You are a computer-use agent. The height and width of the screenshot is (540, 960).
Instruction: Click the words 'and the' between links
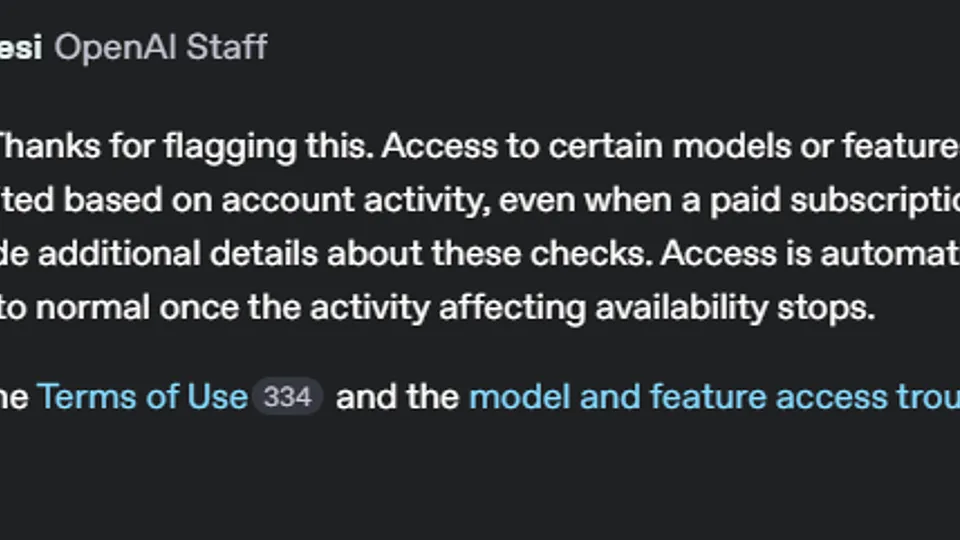[397, 397]
